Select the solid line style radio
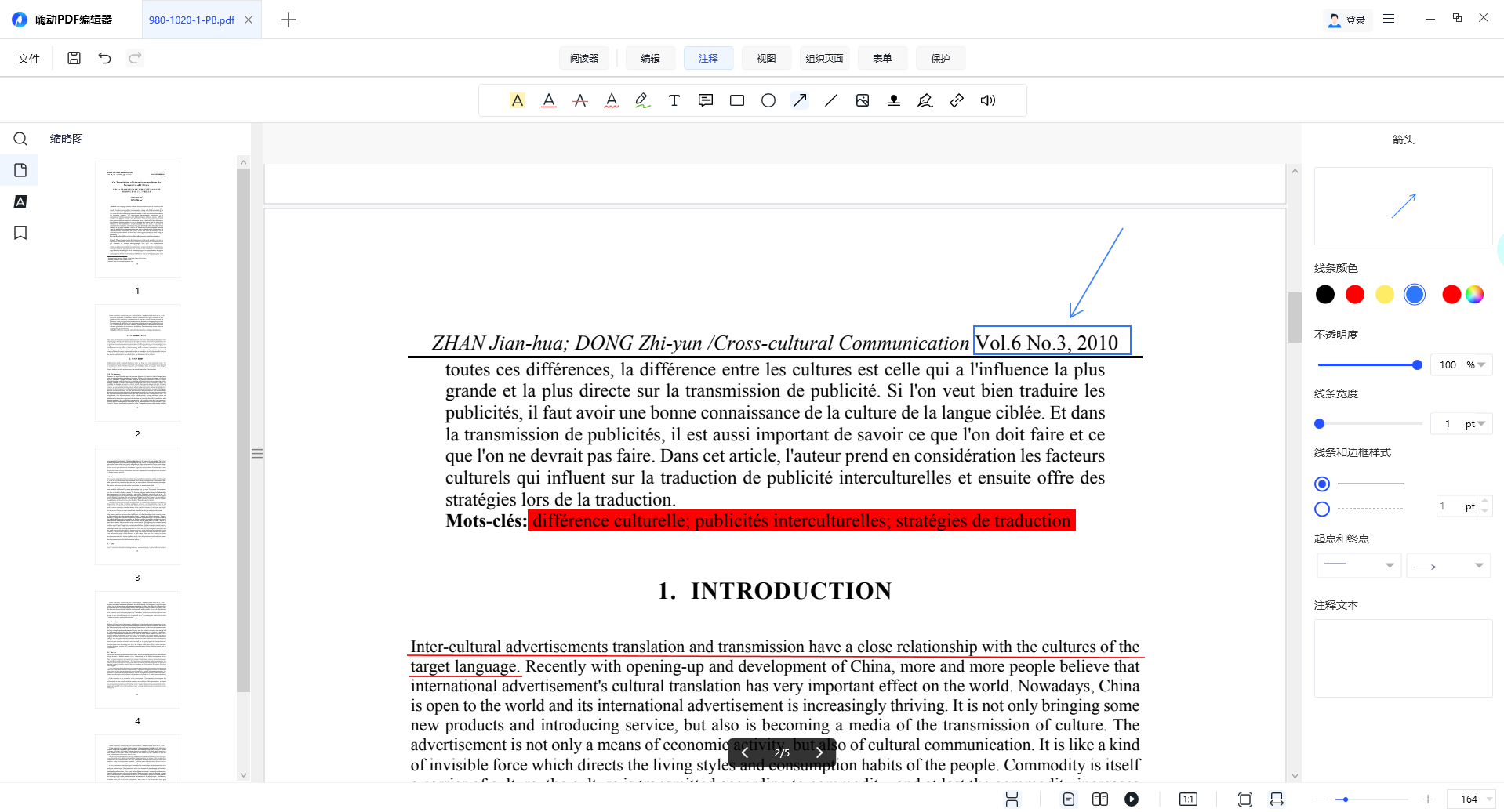The width and height of the screenshot is (1504, 812). point(1322,484)
